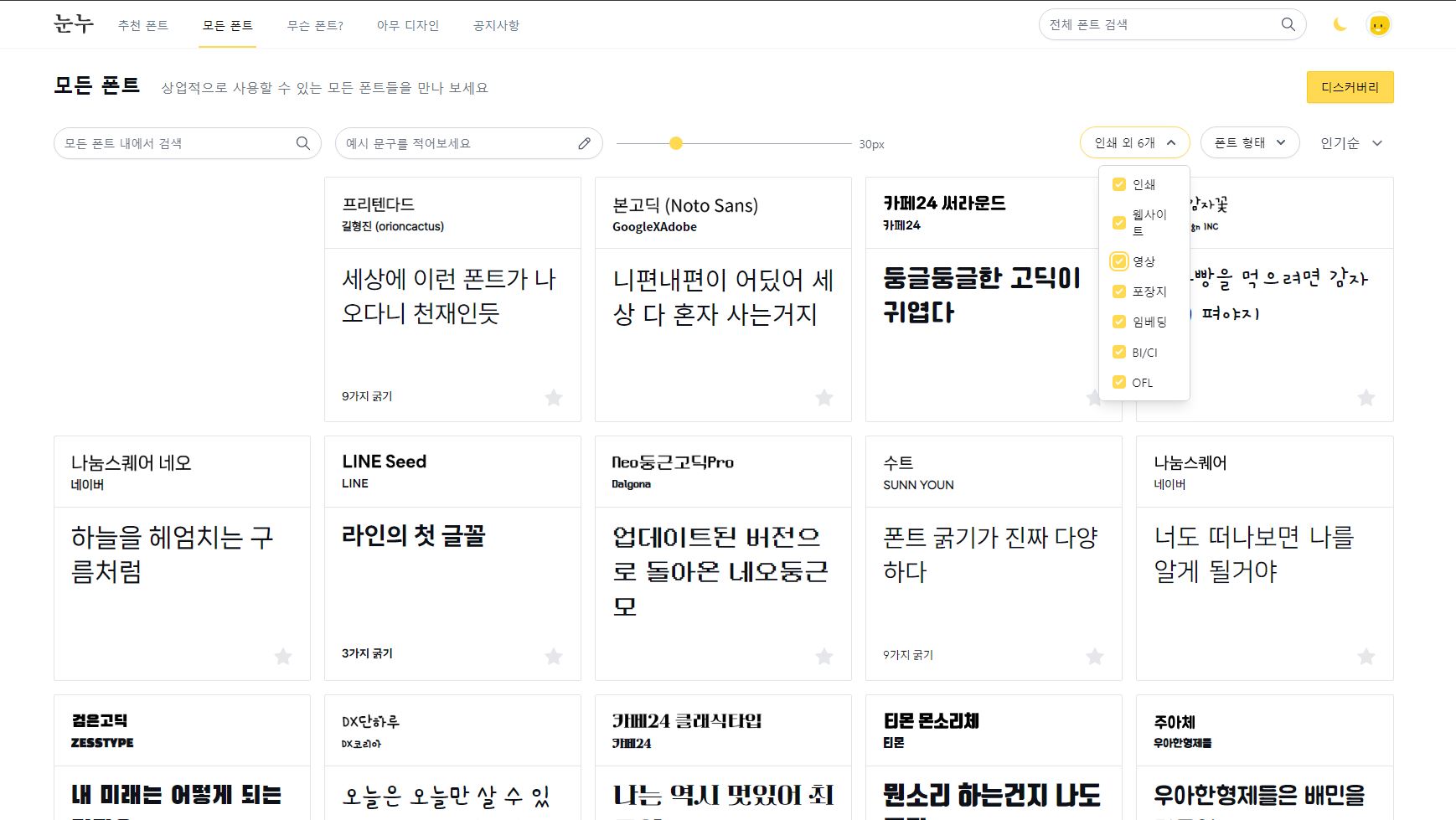Go to the 추천 폰트 tab
1456x820 pixels.
(x=143, y=25)
